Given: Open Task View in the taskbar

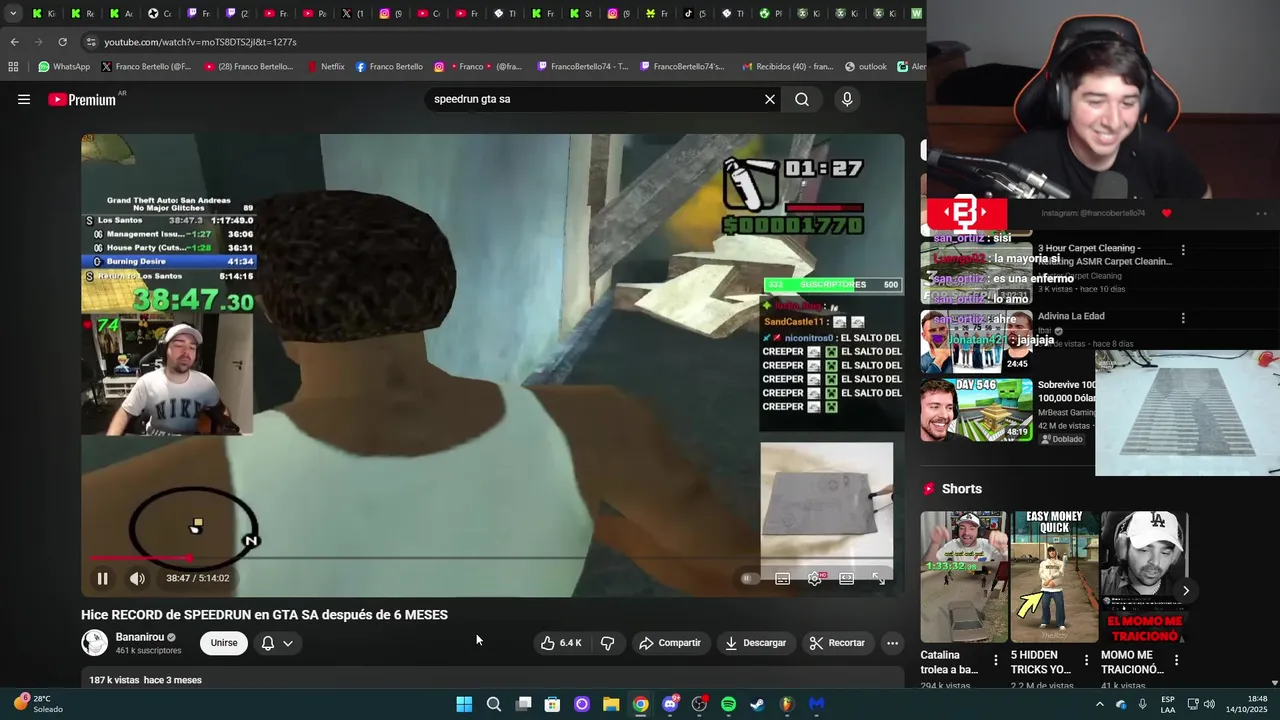Looking at the screenshot, I should (523, 704).
